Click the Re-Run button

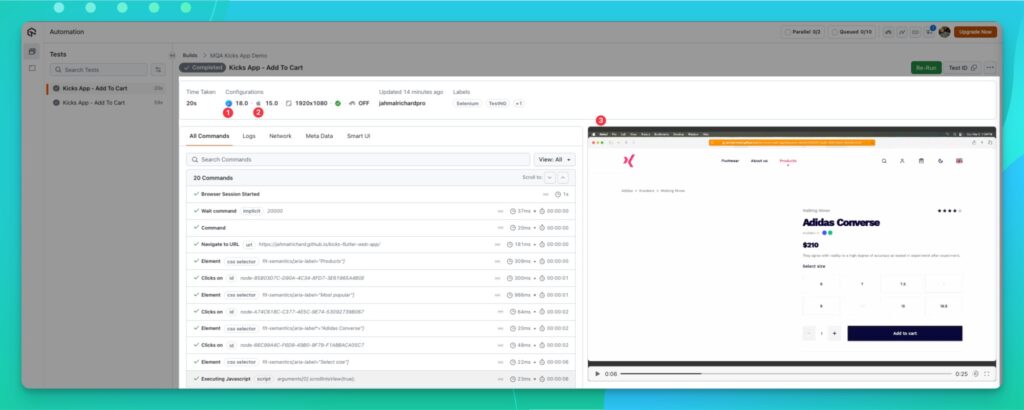tap(924, 67)
